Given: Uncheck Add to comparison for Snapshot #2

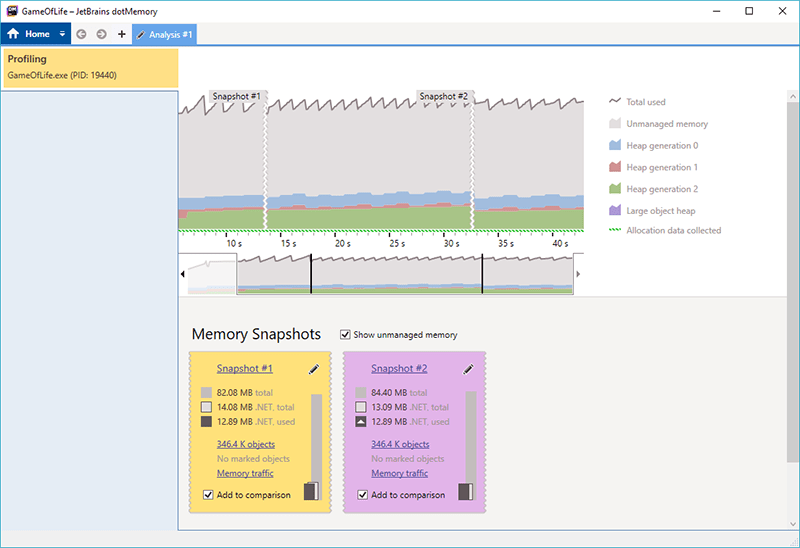Looking at the screenshot, I should [362, 495].
